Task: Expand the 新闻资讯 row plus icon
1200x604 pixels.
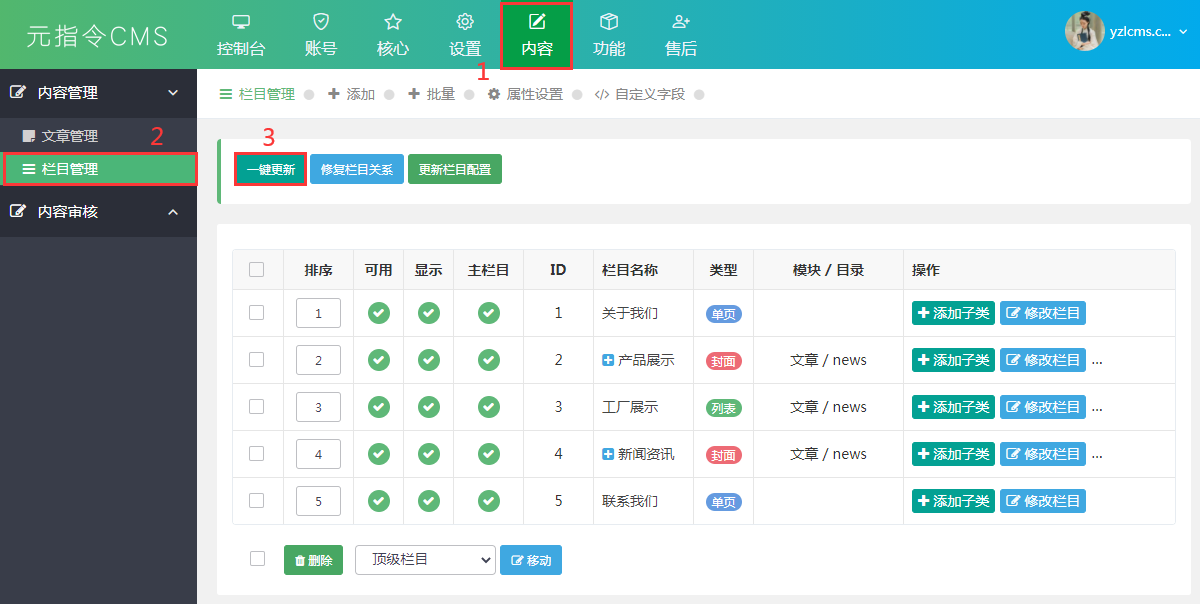Action: click(x=608, y=454)
